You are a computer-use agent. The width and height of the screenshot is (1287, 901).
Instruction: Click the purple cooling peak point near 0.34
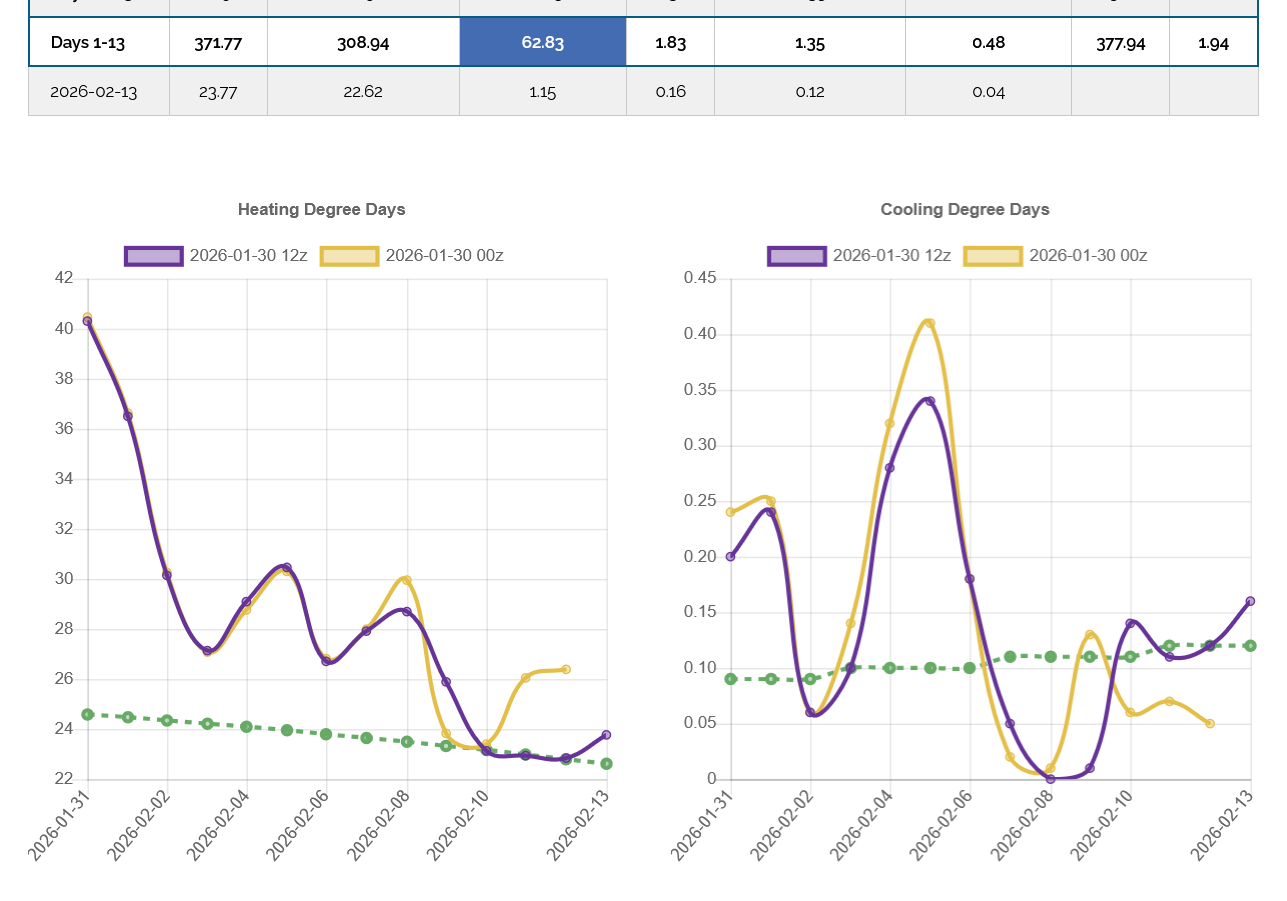[x=930, y=401]
